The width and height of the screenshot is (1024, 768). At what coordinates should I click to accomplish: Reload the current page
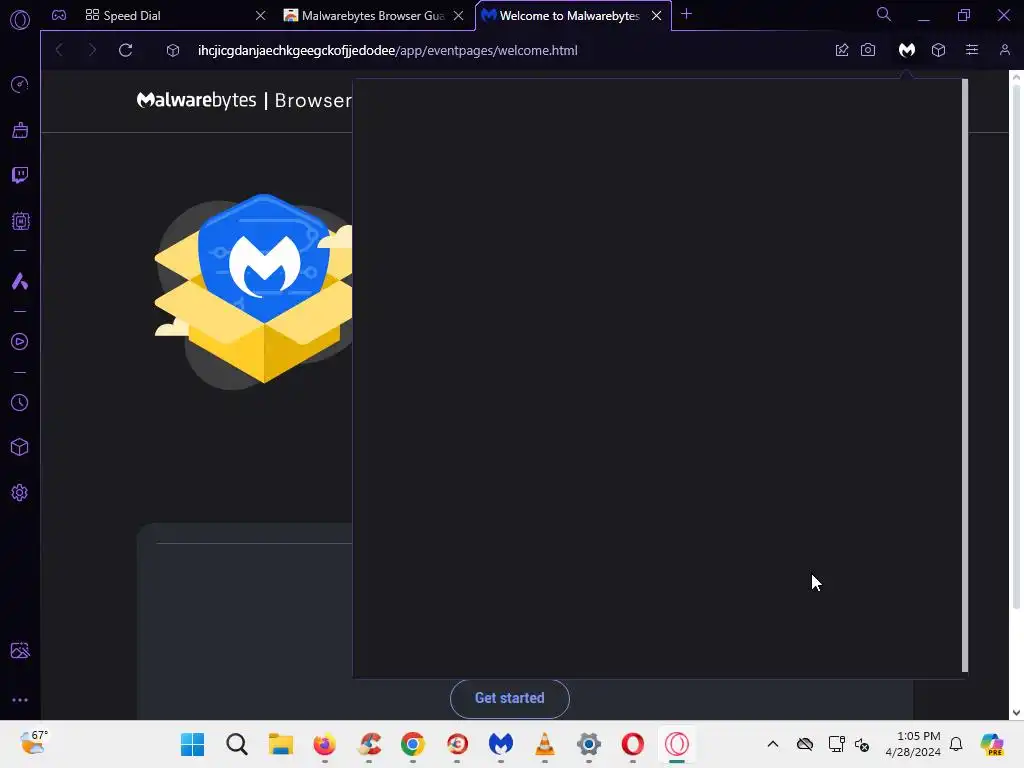coord(125,50)
